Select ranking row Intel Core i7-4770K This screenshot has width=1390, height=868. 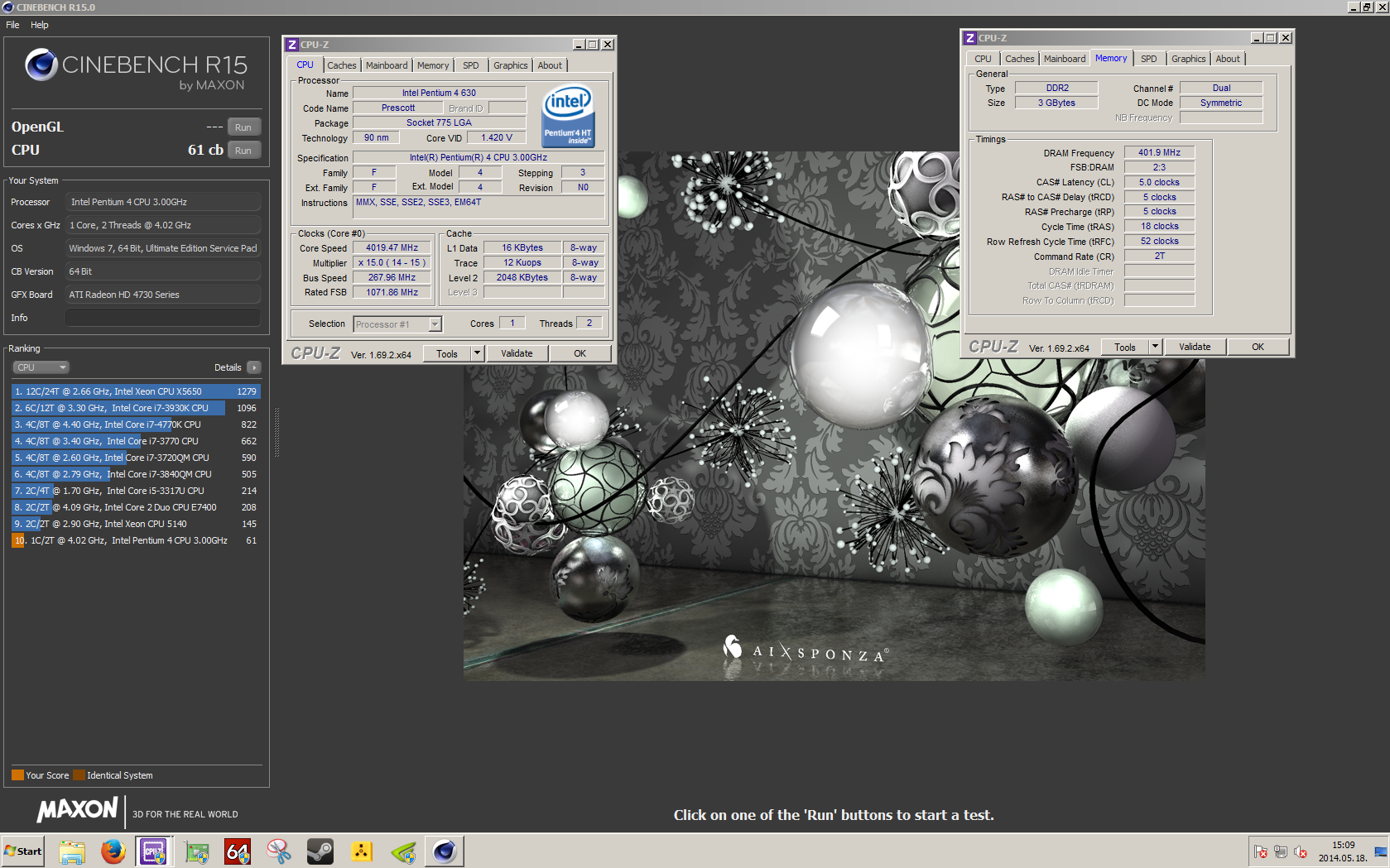pyautogui.click(x=136, y=424)
